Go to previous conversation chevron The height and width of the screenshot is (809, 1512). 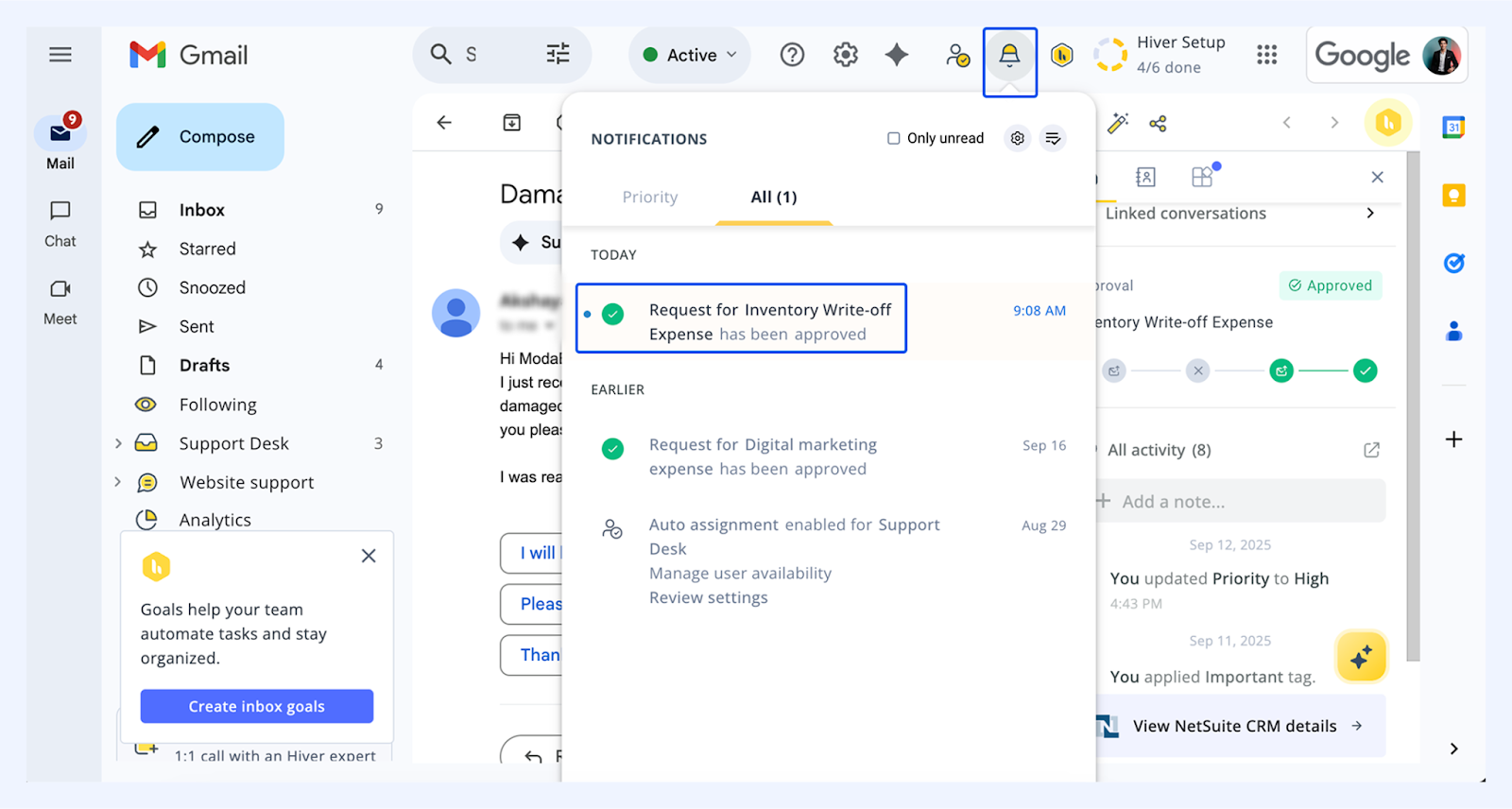click(1286, 122)
